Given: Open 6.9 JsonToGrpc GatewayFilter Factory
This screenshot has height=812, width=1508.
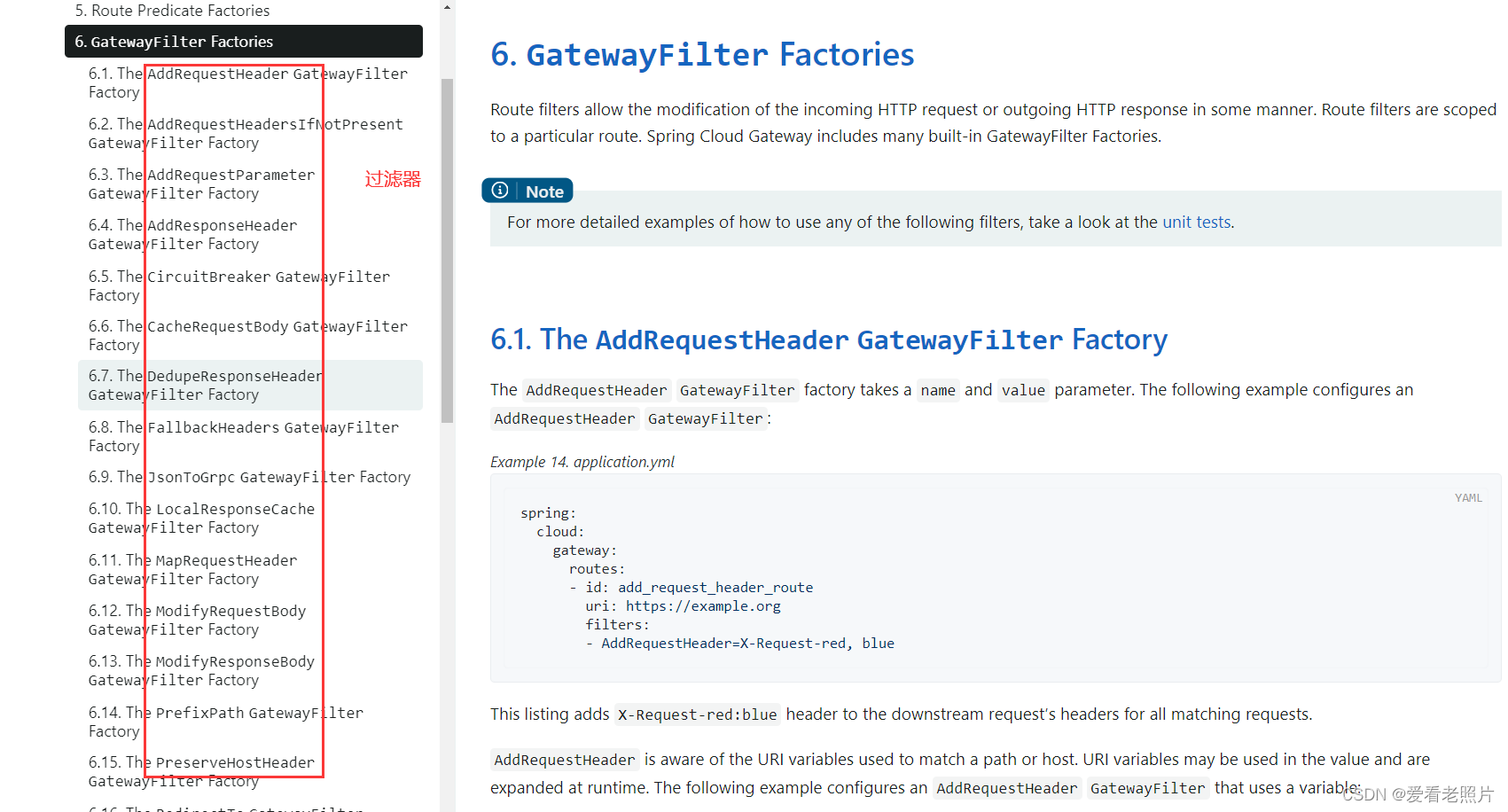Looking at the screenshot, I should point(249,477).
